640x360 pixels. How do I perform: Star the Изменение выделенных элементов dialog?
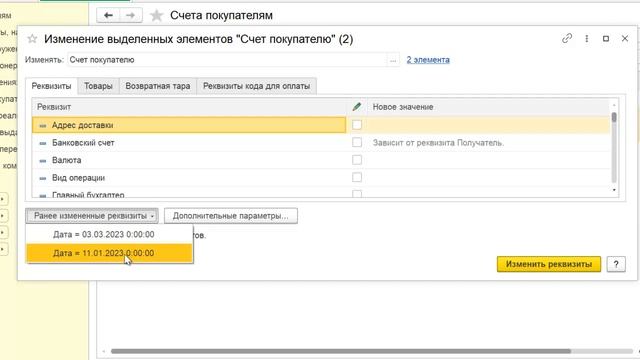(32, 39)
